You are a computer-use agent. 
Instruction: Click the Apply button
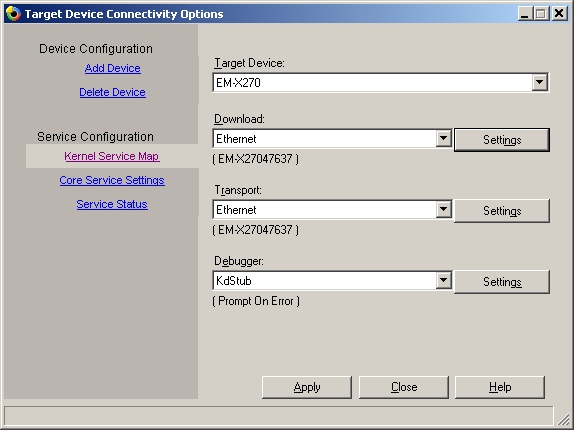click(x=307, y=387)
